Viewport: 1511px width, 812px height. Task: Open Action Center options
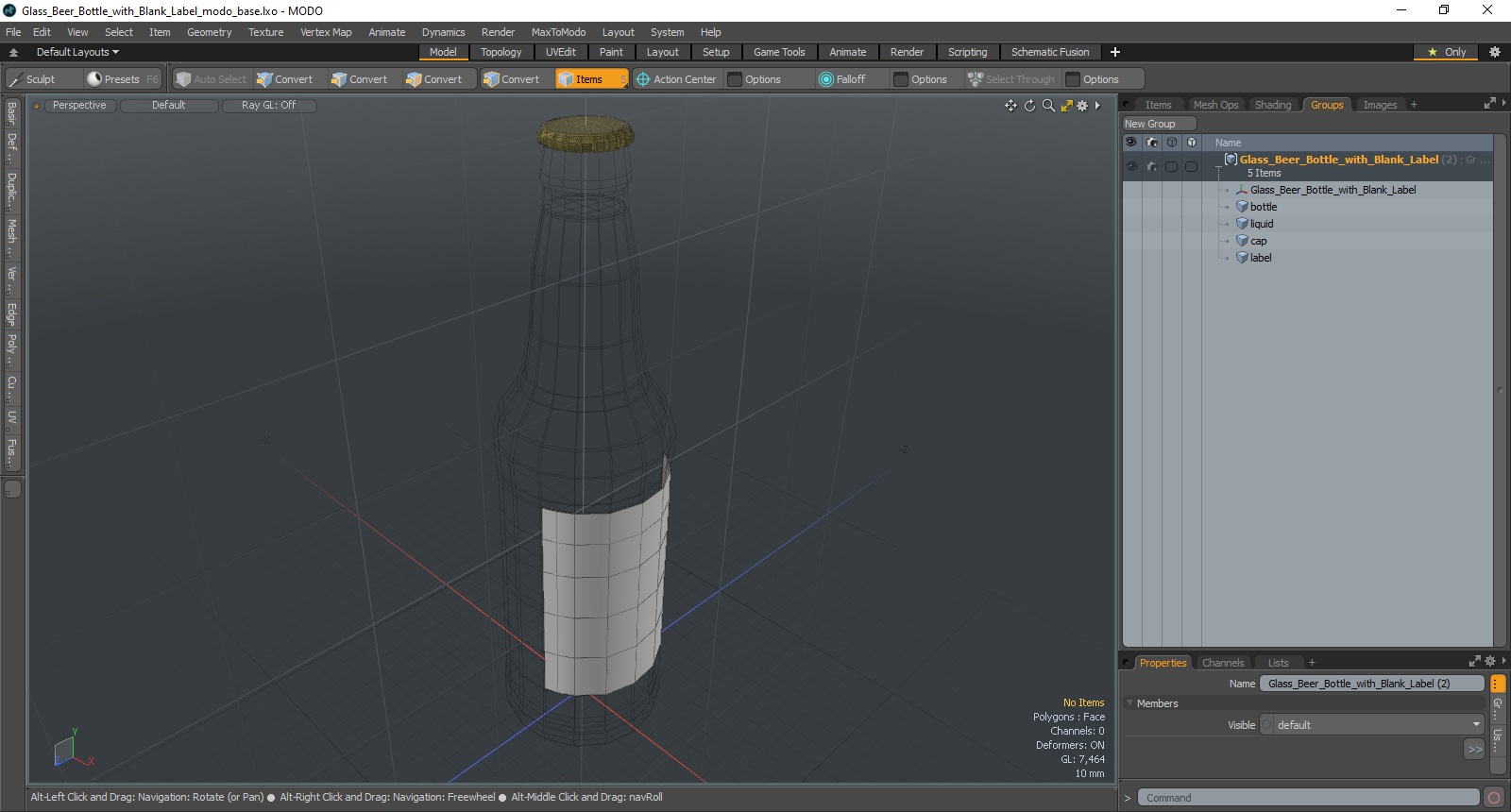(677, 79)
